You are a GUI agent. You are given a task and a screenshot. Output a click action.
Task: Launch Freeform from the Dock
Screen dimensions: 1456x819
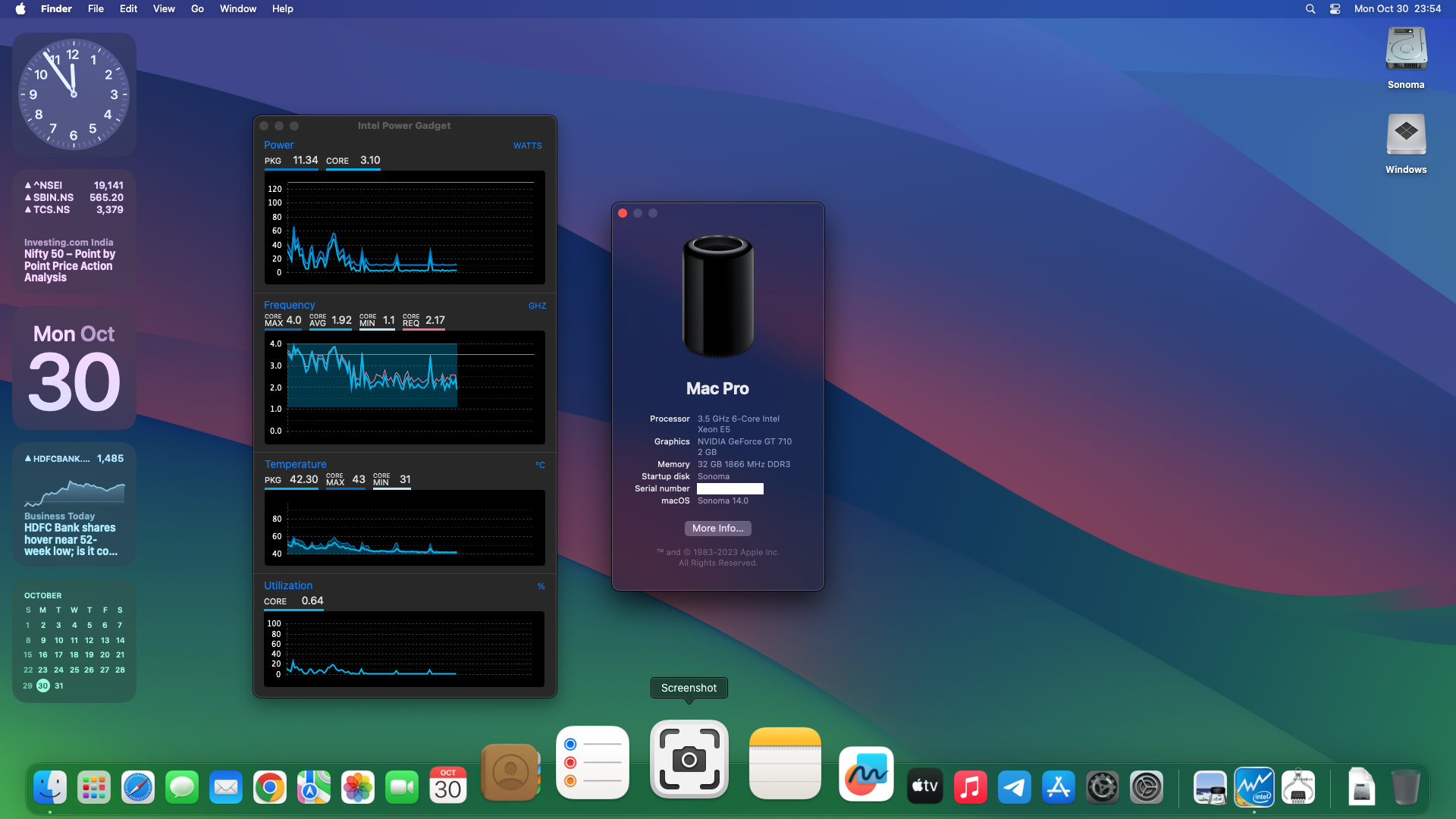point(866,773)
